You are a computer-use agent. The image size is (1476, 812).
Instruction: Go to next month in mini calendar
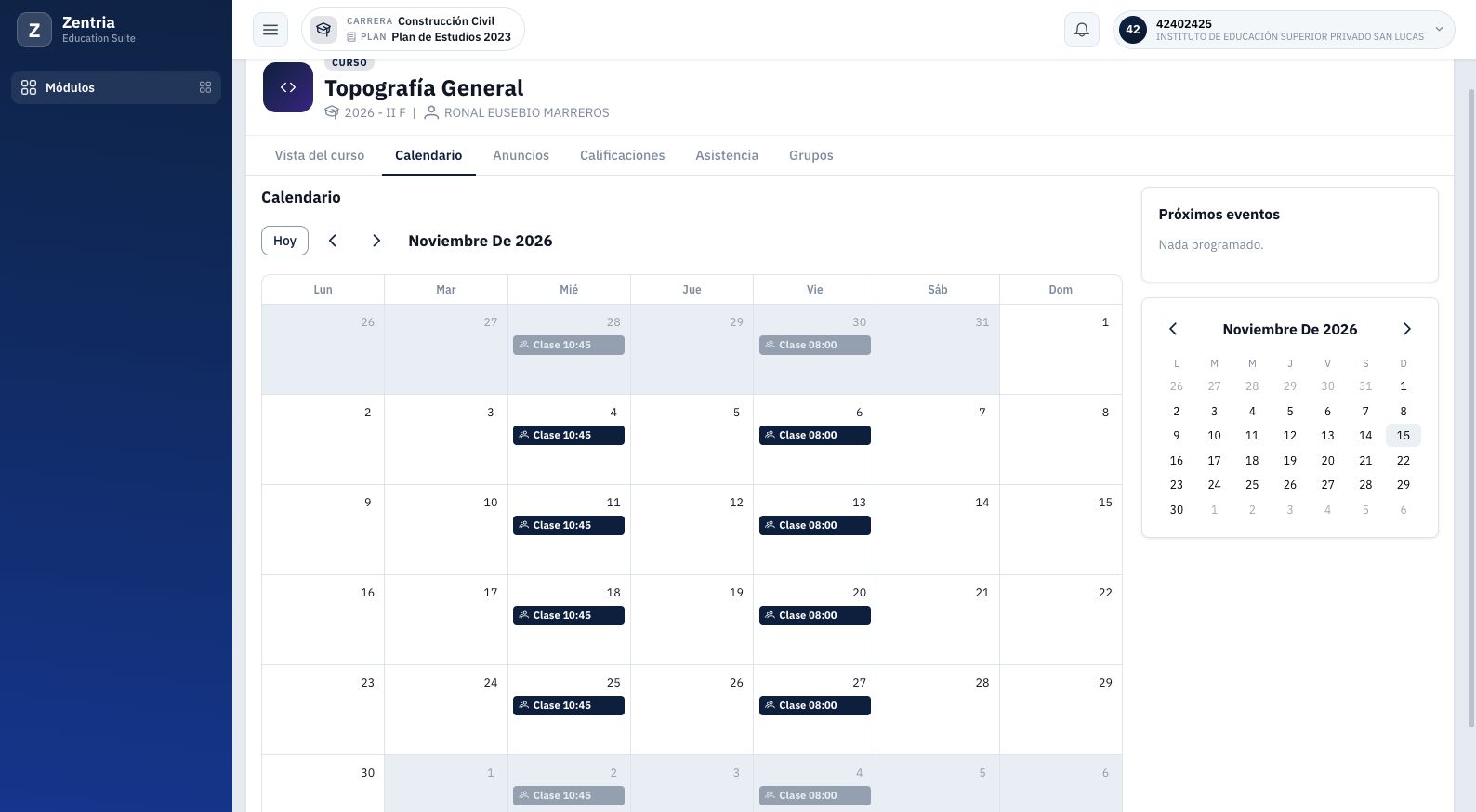[x=1407, y=329]
